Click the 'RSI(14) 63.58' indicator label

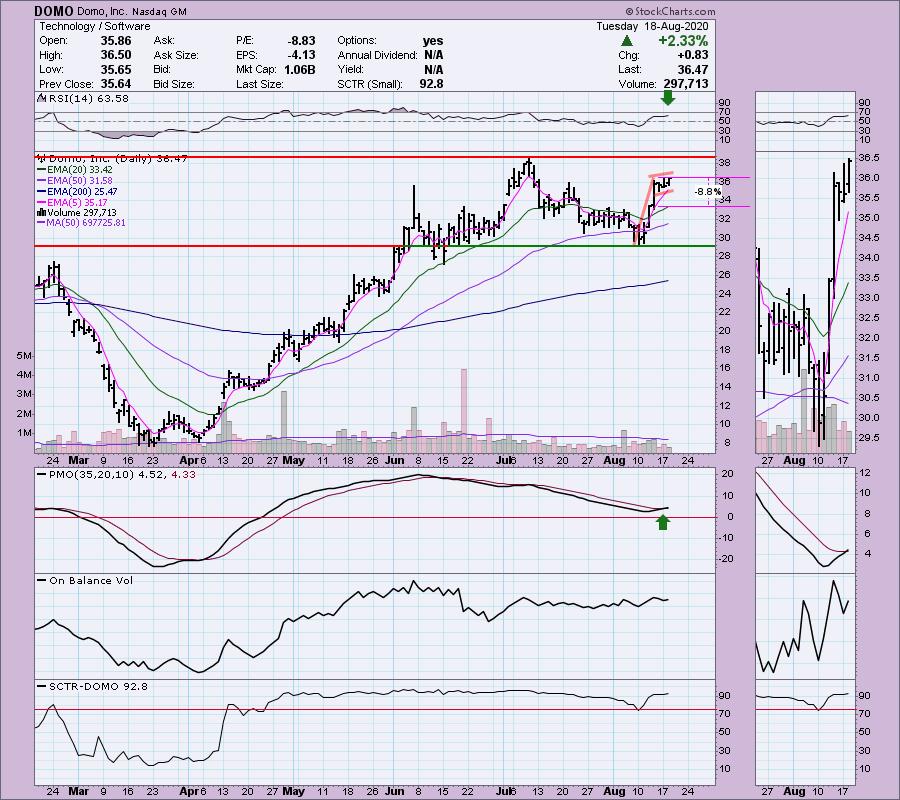(x=89, y=99)
